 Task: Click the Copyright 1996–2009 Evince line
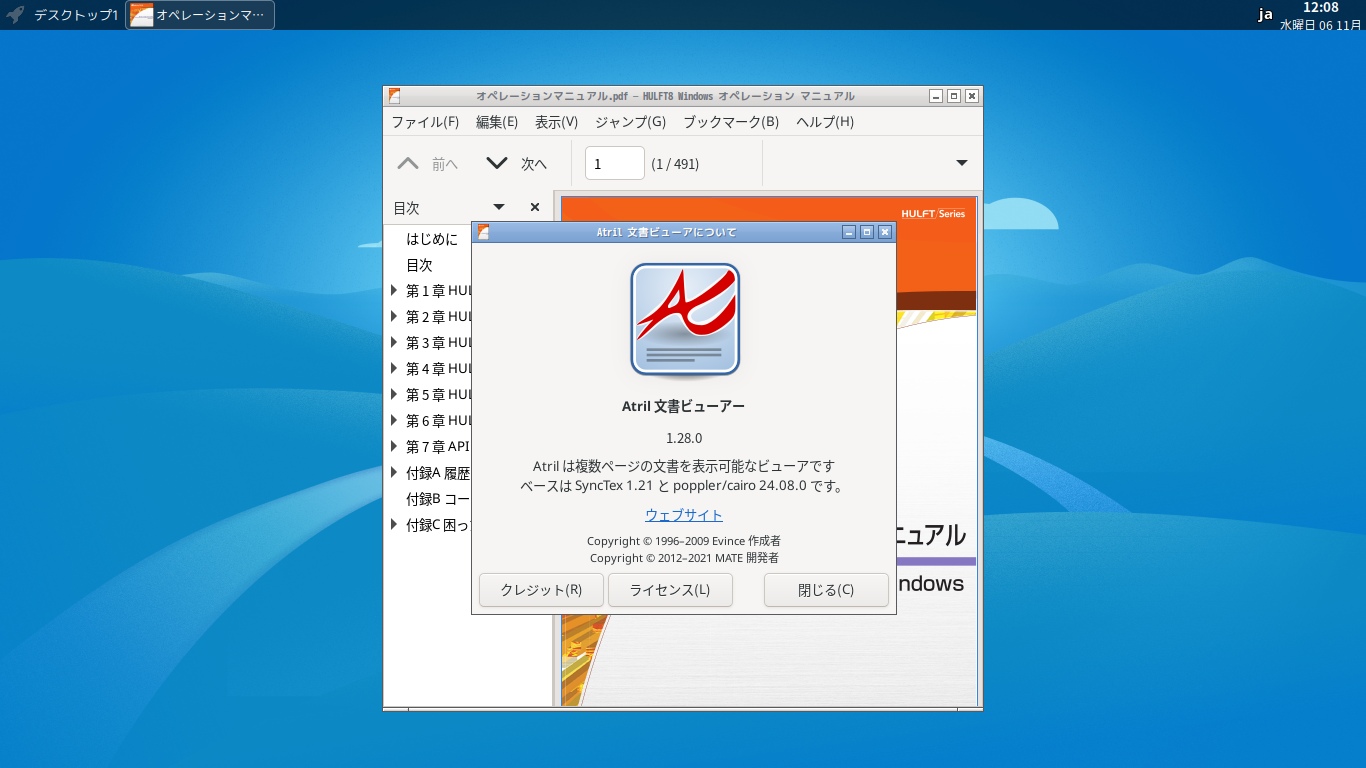click(684, 541)
